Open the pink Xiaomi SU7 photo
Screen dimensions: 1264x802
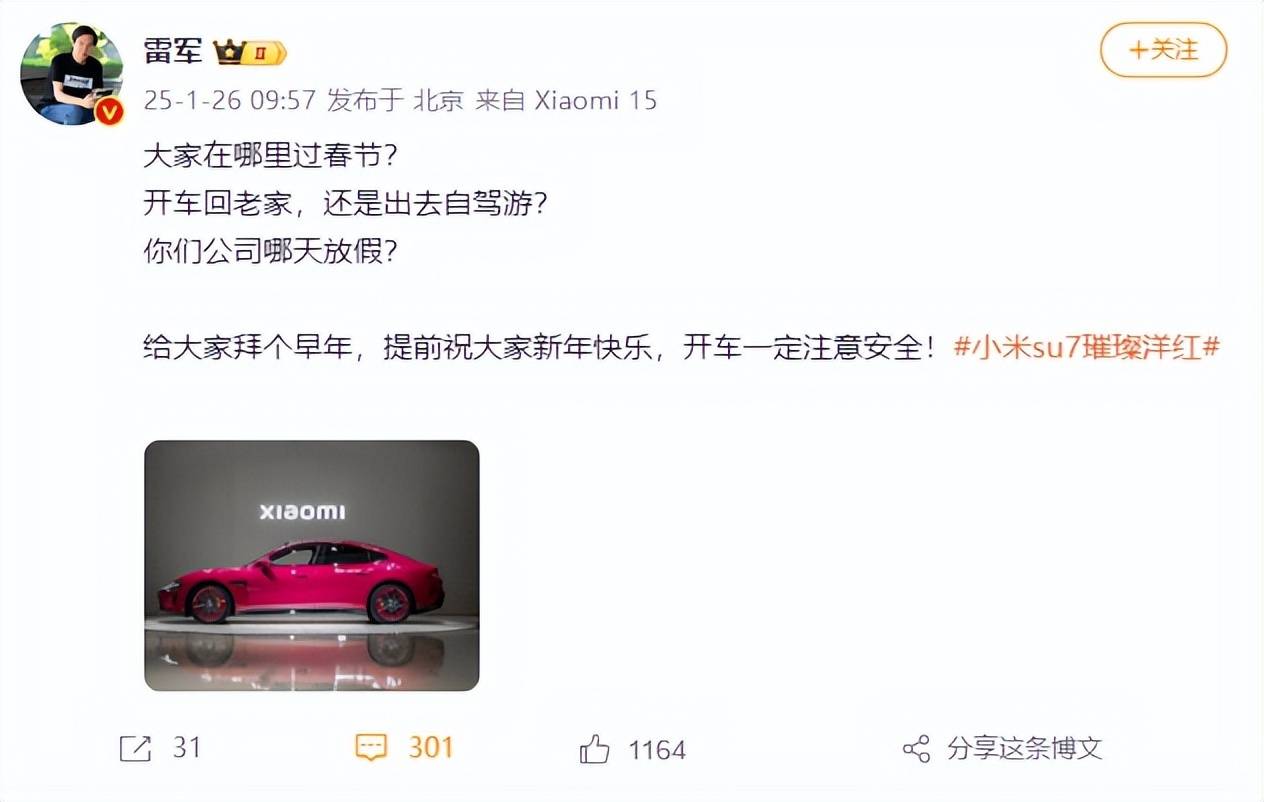(312, 565)
